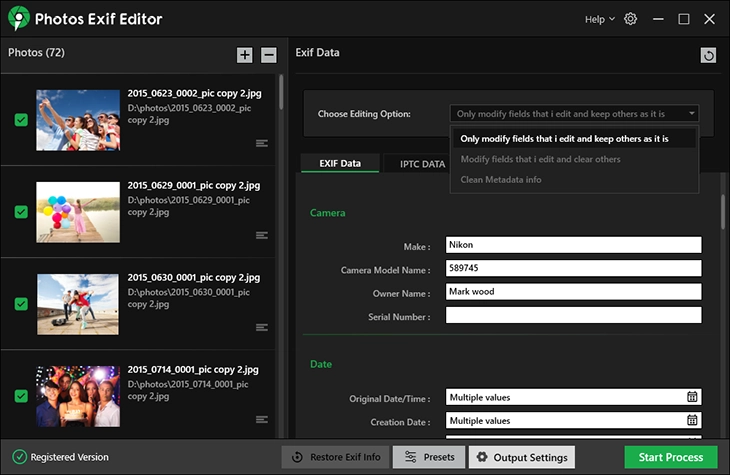
Task: Open the settings gear in title bar
Action: [630, 19]
